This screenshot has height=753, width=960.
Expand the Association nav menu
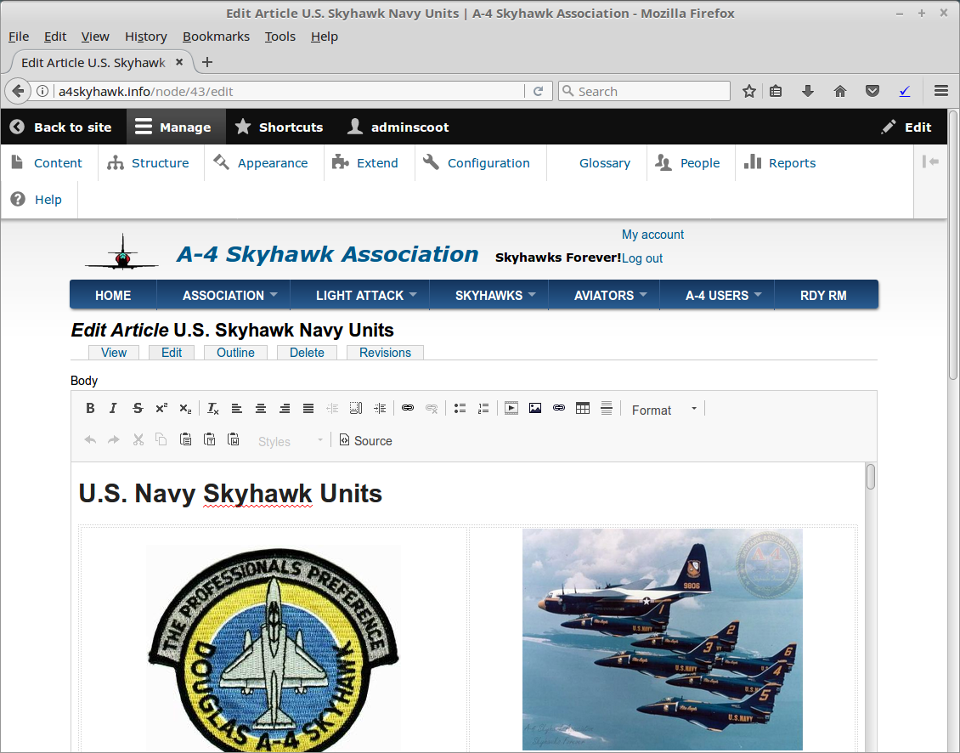pyautogui.click(x=230, y=295)
